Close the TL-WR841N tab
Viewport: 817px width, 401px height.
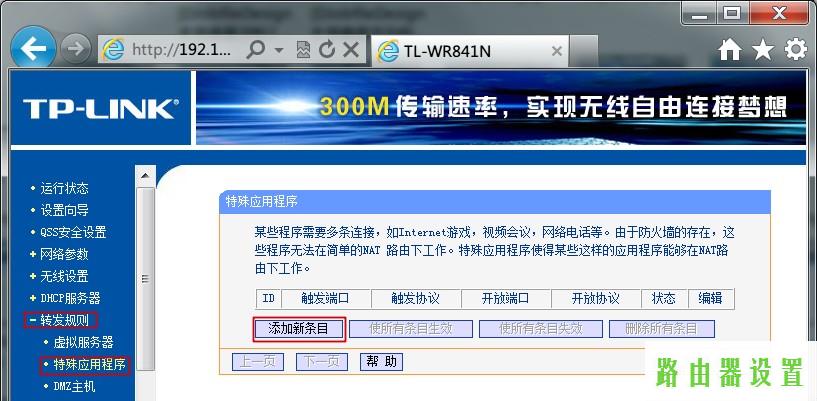[556, 51]
